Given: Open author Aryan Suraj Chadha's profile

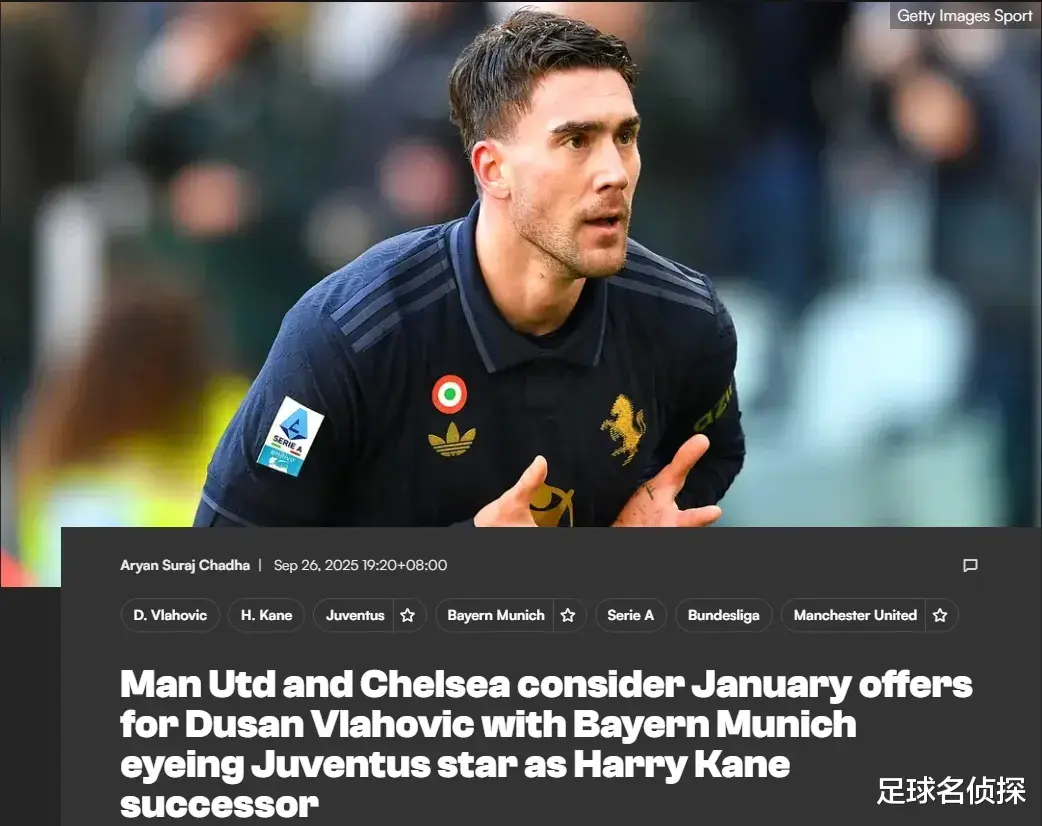Looking at the screenshot, I should [x=185, y=566].
